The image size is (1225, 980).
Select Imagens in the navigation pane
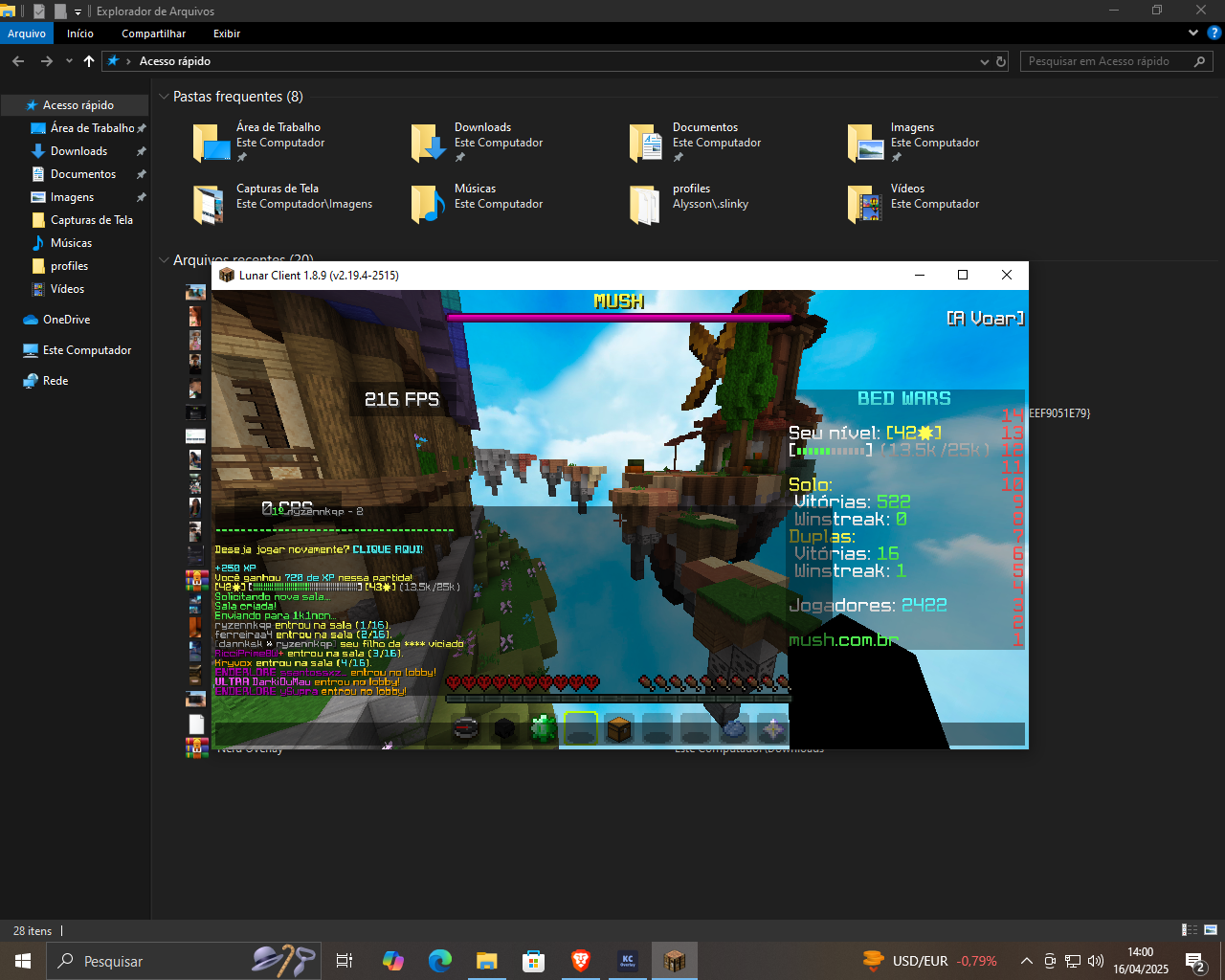pyautogui.click(x=75, y=197)
